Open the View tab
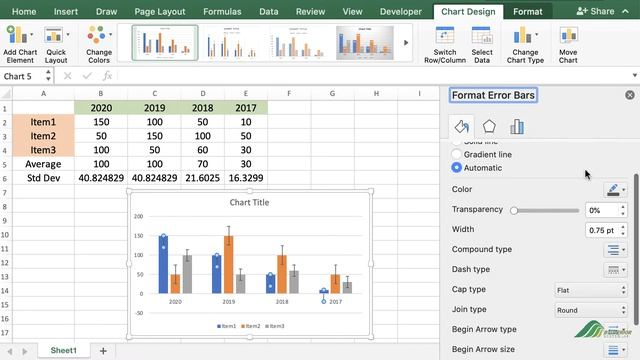This screenshot has height=360, width=640. tap(352, 11)
